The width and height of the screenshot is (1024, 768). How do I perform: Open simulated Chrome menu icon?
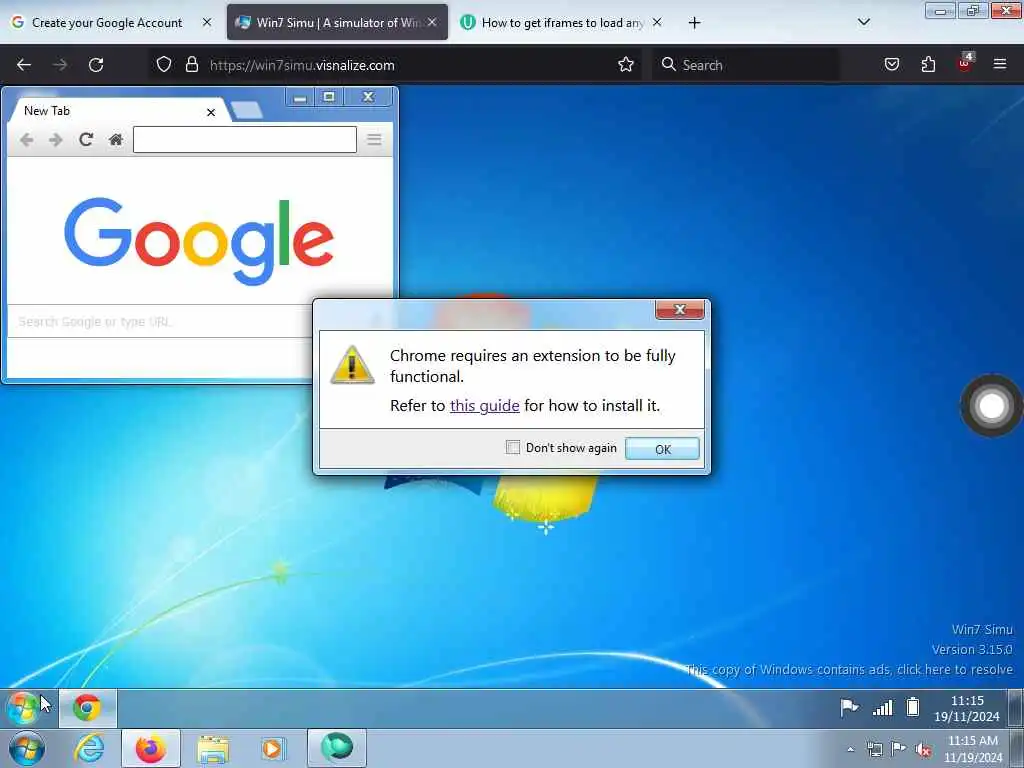pyautogui.click(x=374, y=139)
